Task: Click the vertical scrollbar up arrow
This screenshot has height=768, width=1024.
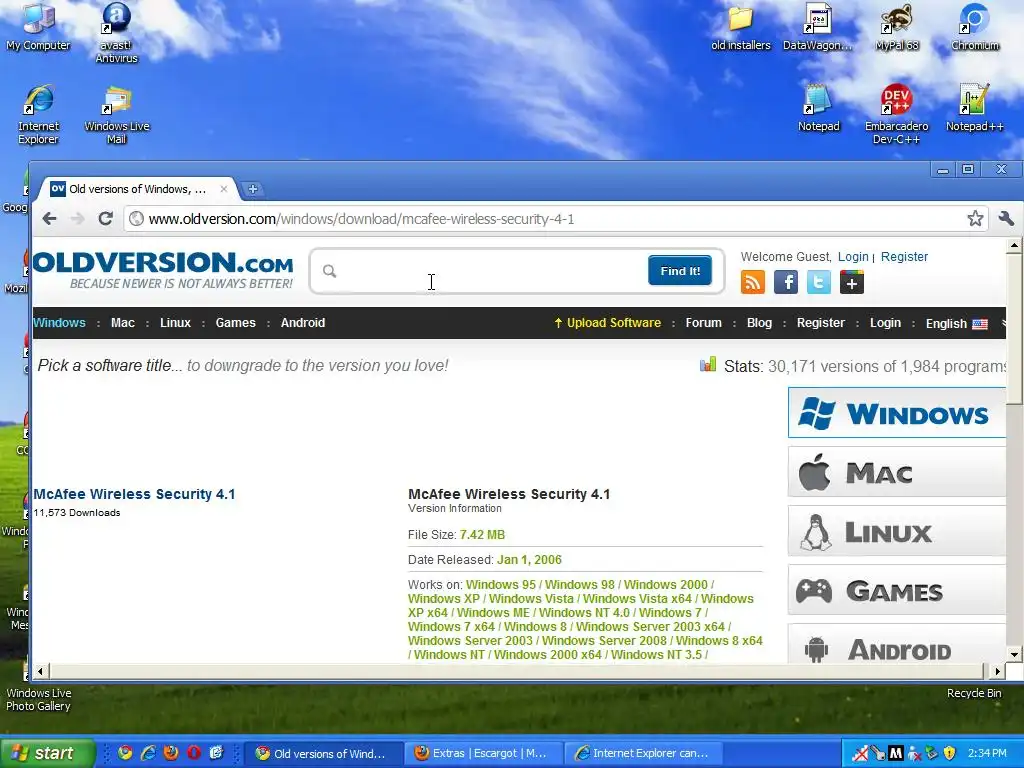Action: 1014,246
